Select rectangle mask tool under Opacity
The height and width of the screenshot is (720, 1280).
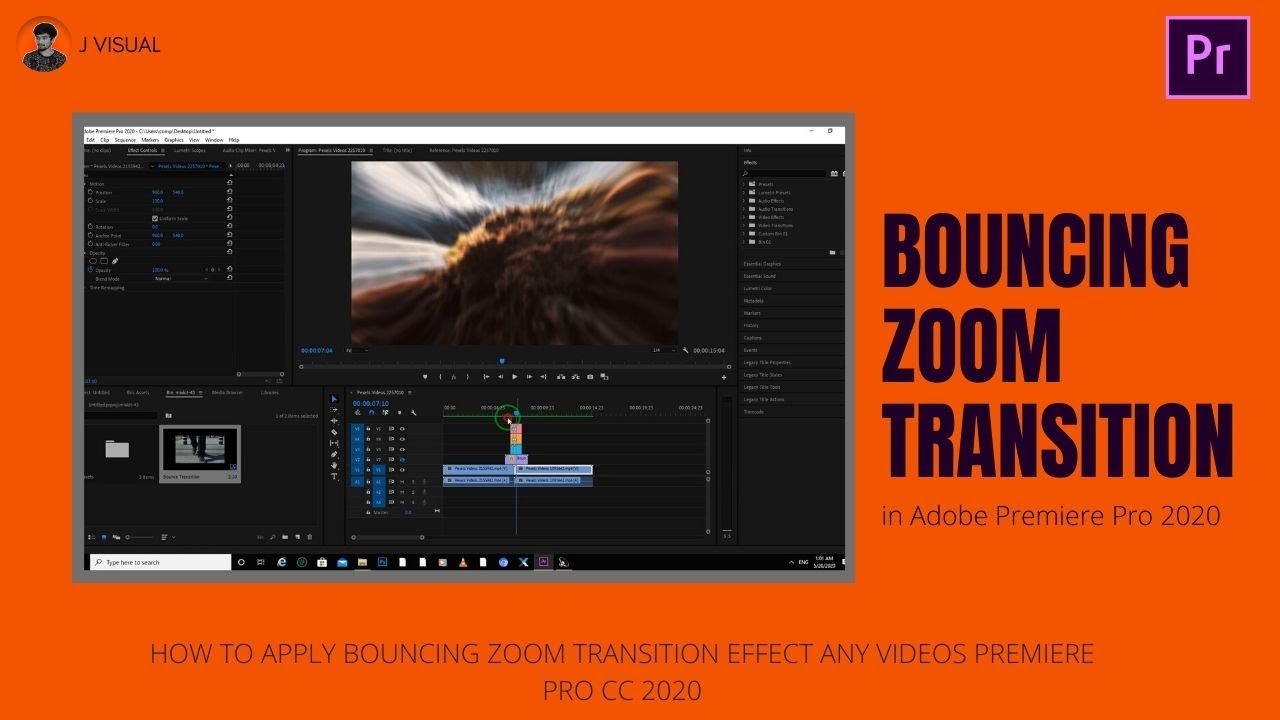click(104, 261)
